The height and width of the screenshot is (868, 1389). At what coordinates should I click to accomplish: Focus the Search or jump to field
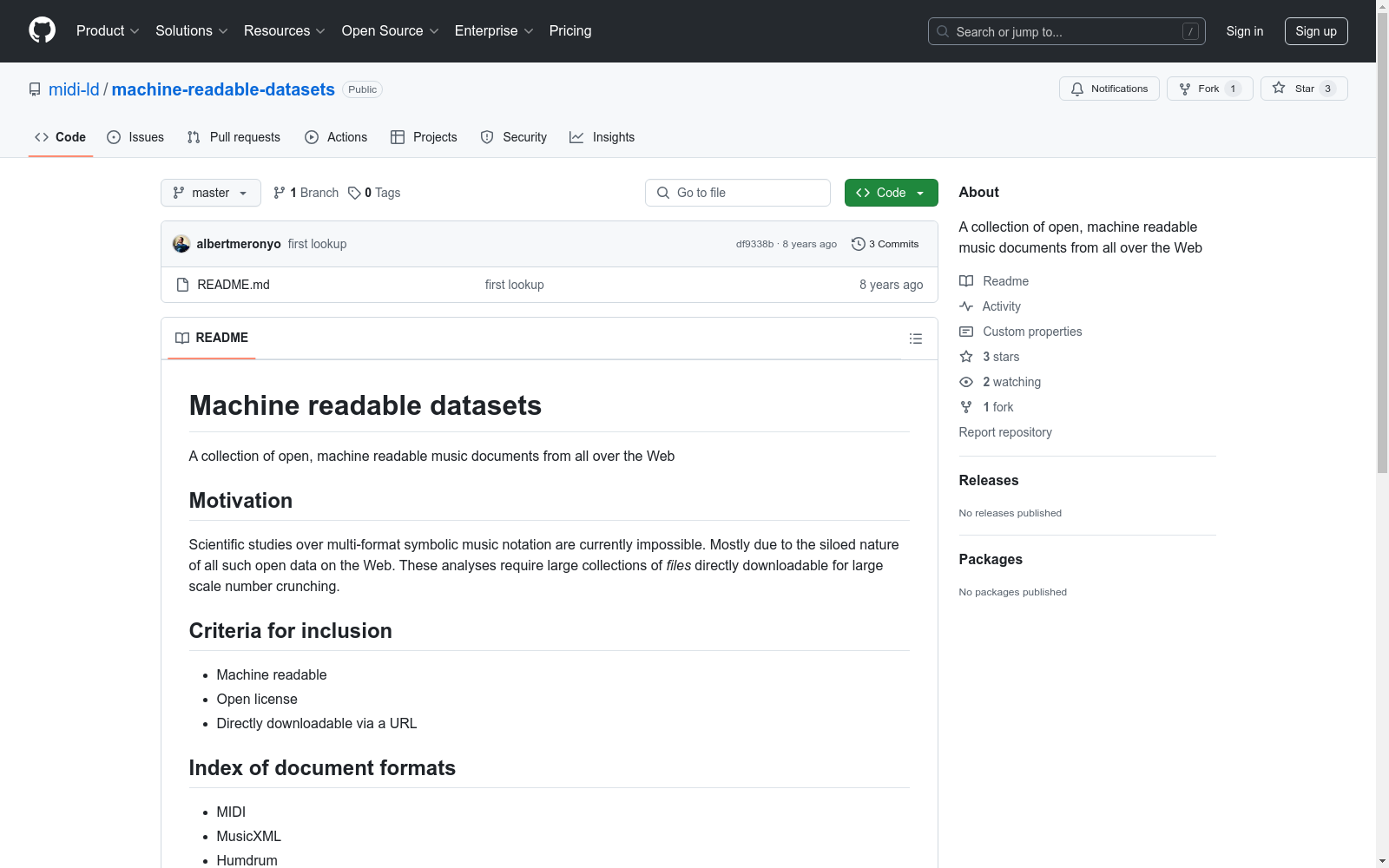[x=1066, y=31]
